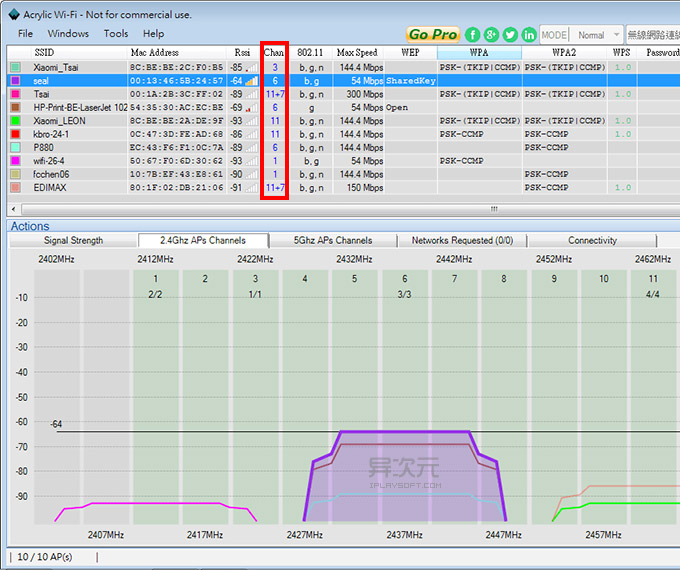Sort the list by Rssi column header
The image size is (680, 570).
(242, 52)
